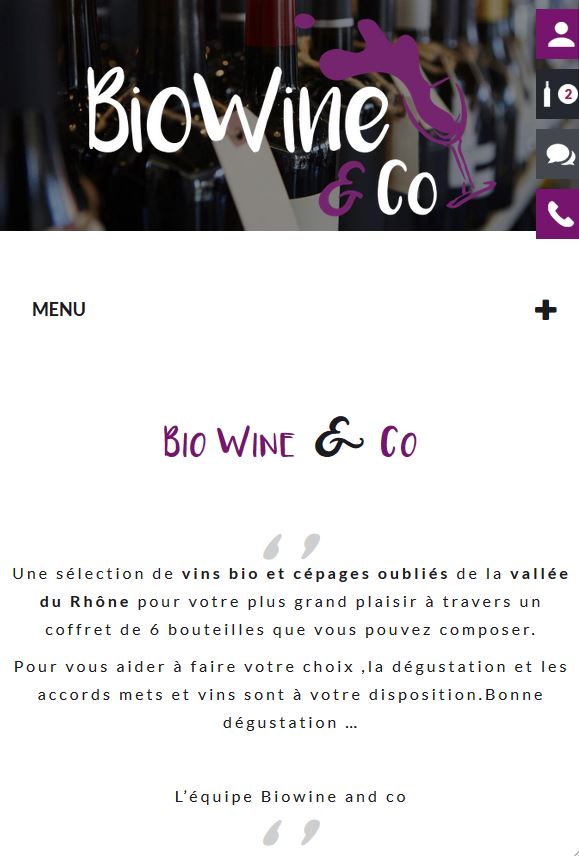Expand the menu with the plus icon
Image resolution: width=579 pixels, height=856 pixels.
tap(546, 310)
